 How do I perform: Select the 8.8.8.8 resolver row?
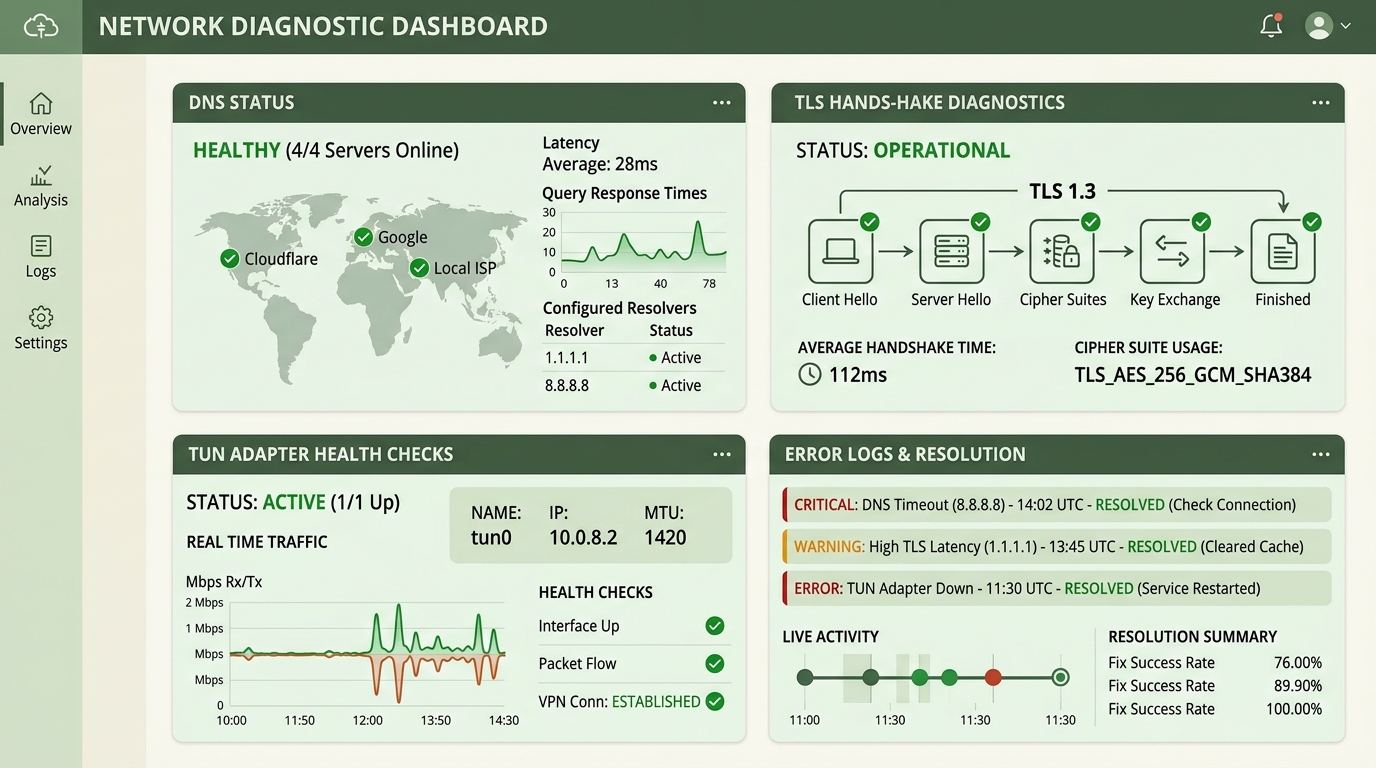634,385
